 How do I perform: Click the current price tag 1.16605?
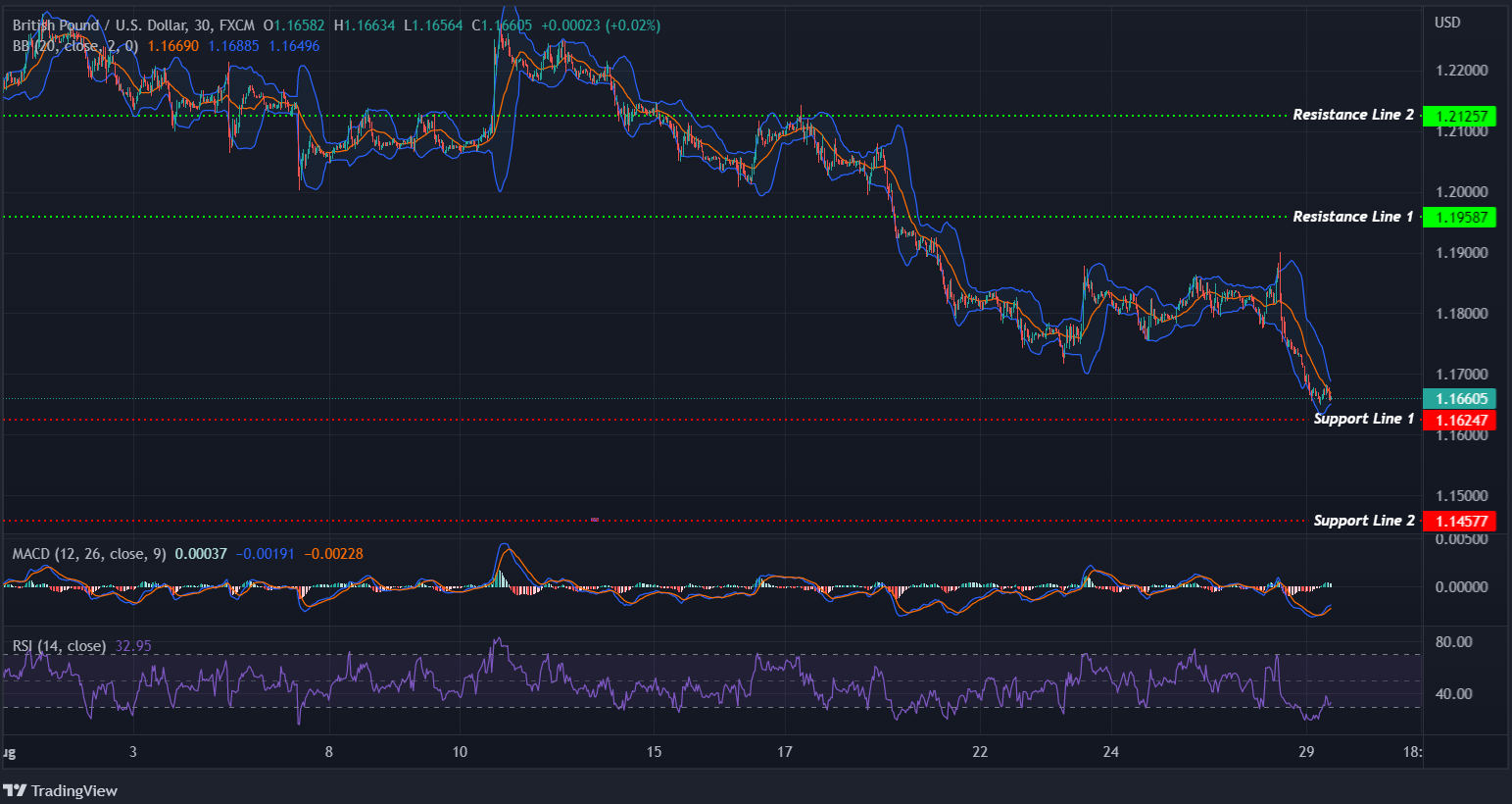pyautogui.click(x=1459, y=398)
